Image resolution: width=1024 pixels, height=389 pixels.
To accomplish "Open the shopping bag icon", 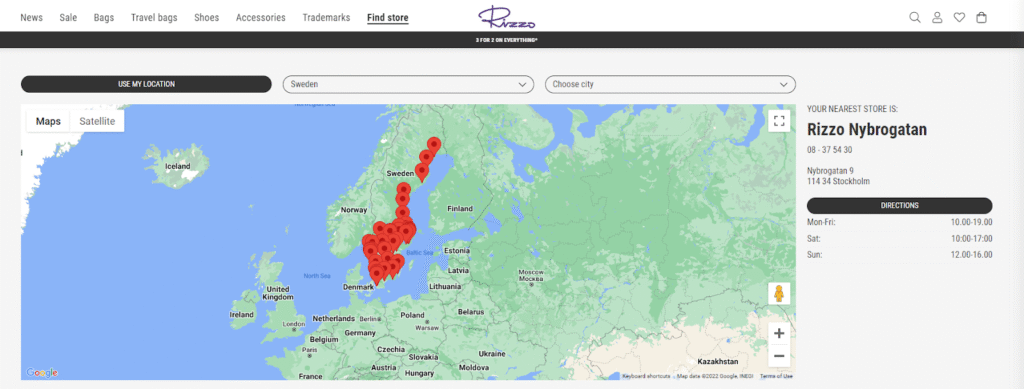I will tap(981, 18).
